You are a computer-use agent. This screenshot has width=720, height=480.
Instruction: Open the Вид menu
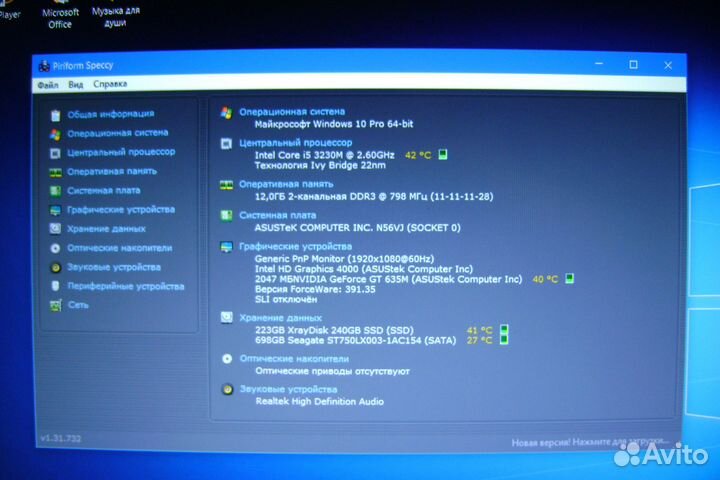point(75,85)
